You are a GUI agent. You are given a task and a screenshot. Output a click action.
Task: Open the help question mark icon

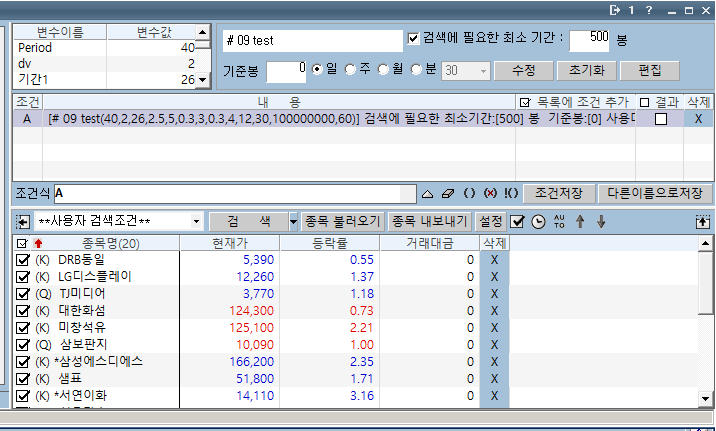pyautogui.click(x=649, y=10)
